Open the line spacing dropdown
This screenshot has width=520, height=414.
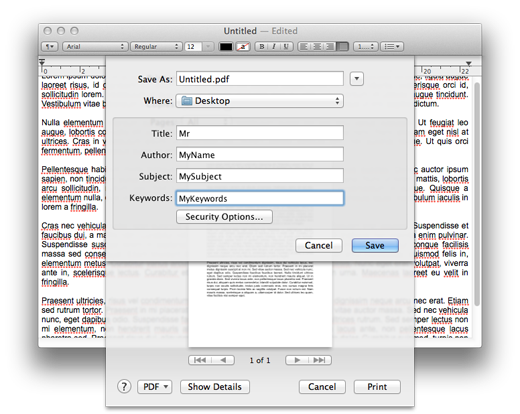click(366, 46)
